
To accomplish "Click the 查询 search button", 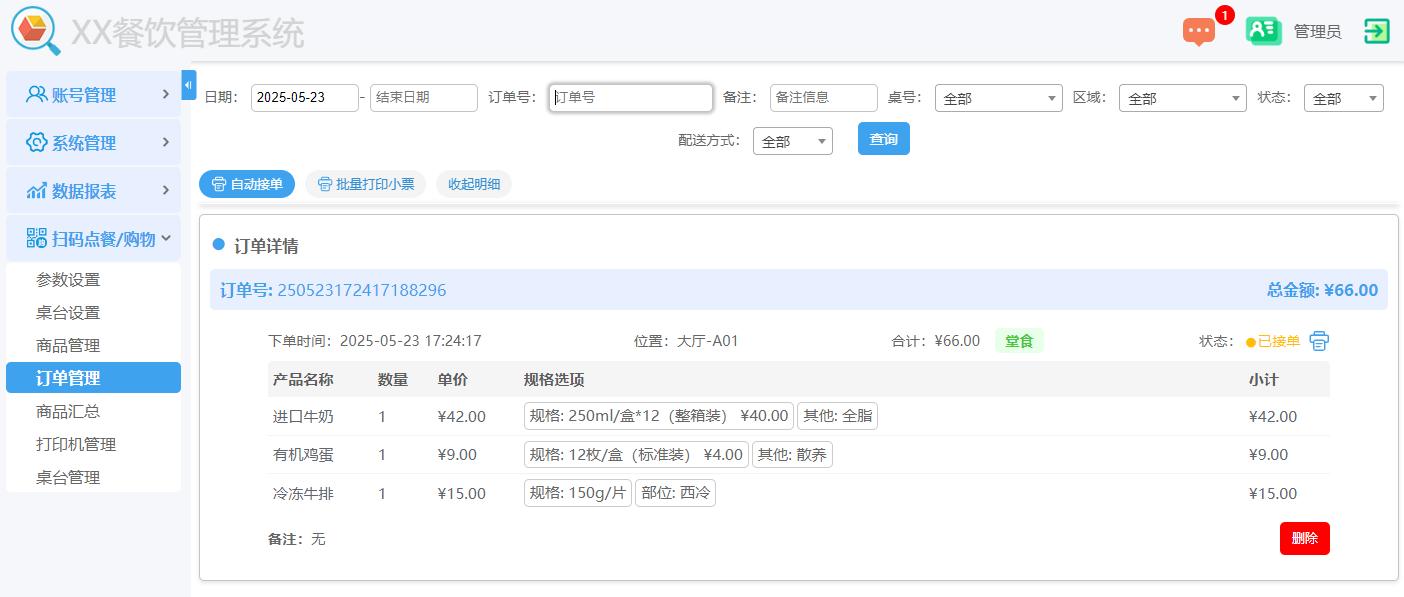I will click(883, 139).
